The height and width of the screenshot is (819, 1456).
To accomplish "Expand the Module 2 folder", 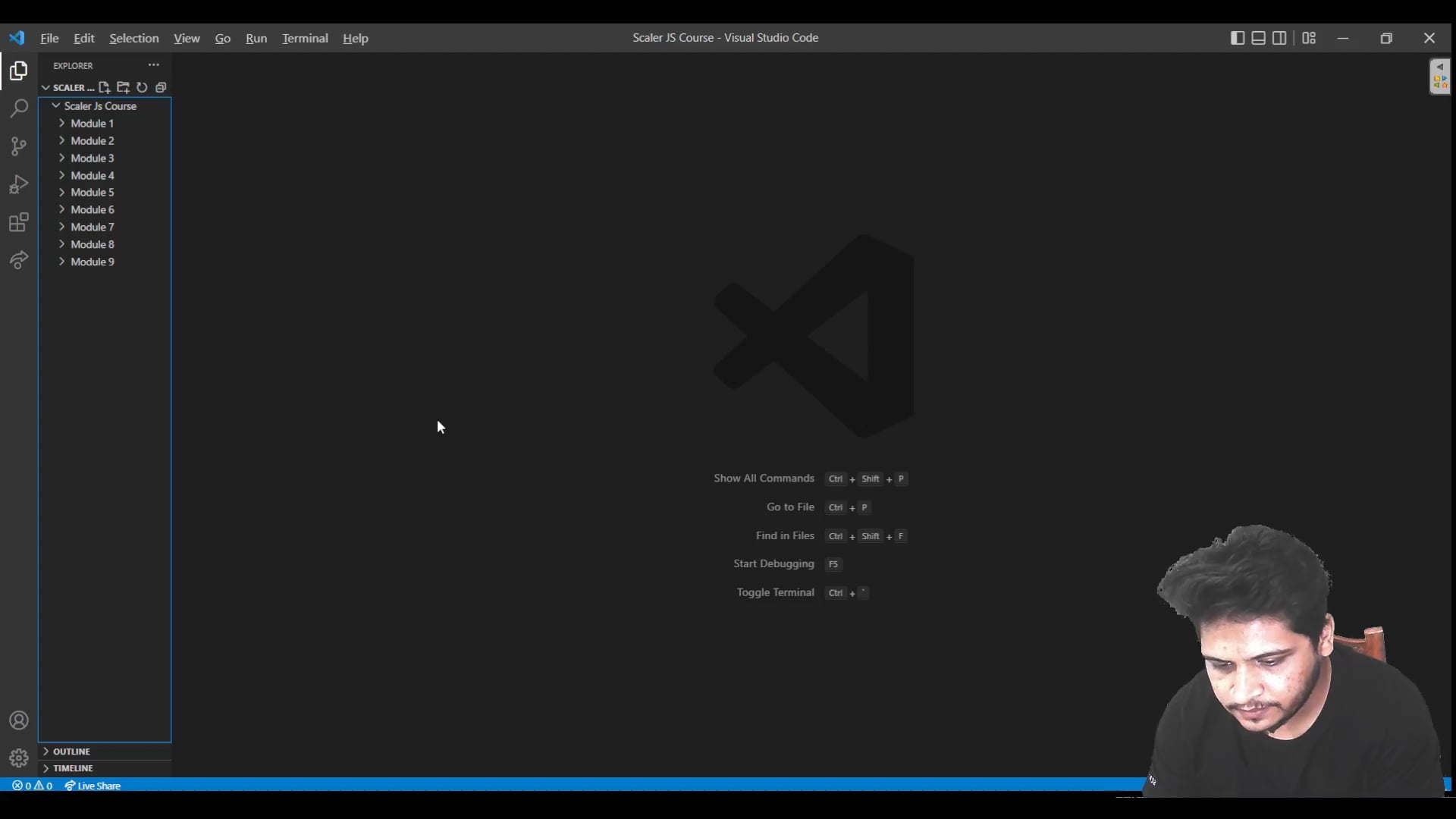I will [x=105, y=141].
